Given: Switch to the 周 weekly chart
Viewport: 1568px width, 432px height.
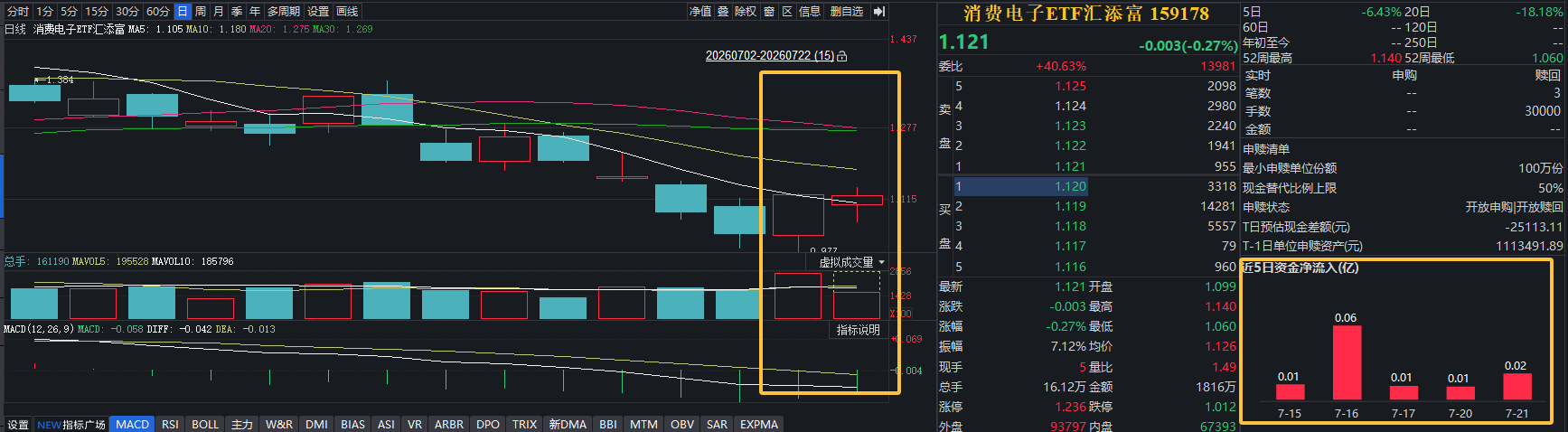Looking at the screenshot, I should [x=201, y=11].
